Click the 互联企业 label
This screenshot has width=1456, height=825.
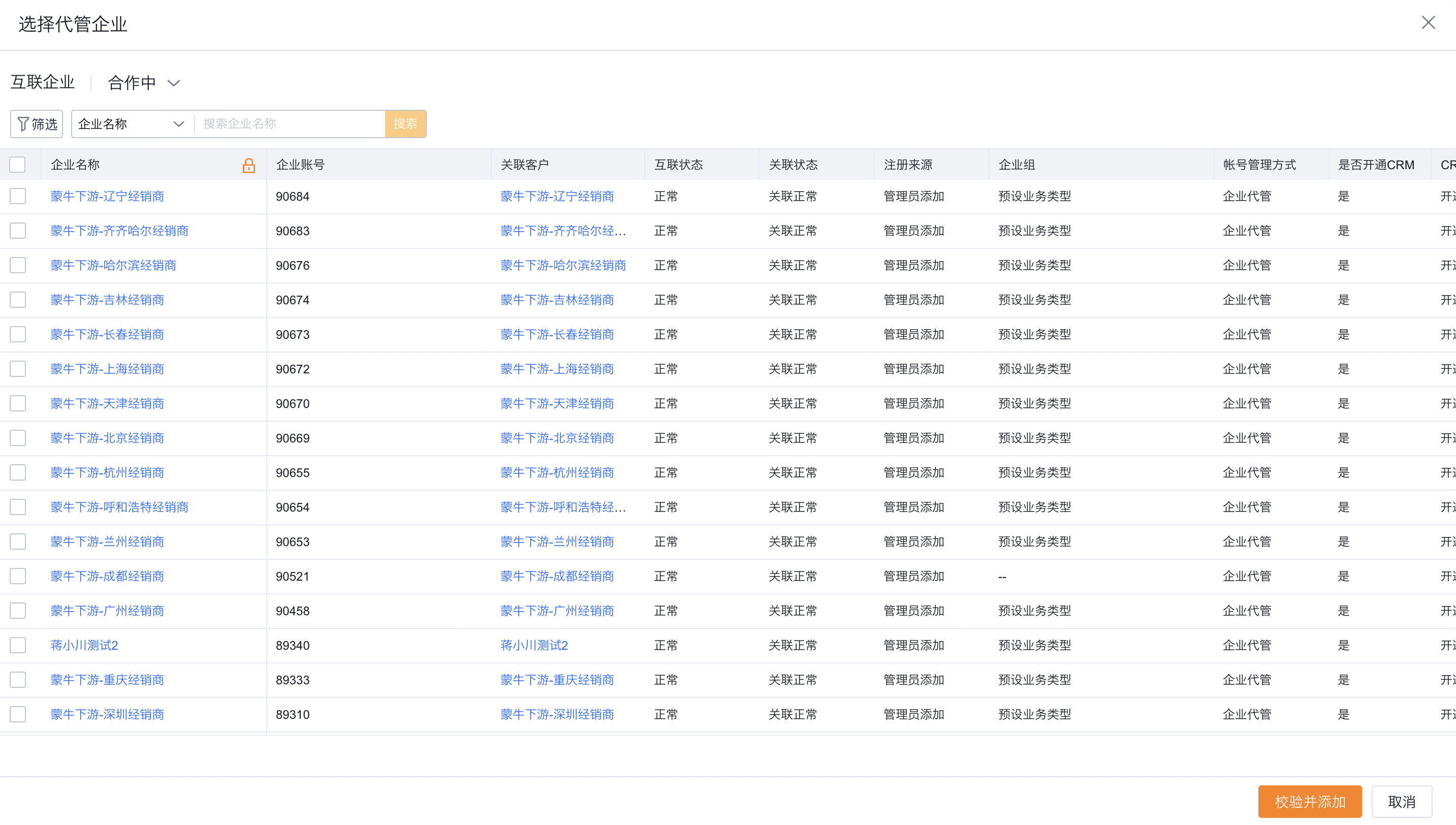[x=43, y=82]
